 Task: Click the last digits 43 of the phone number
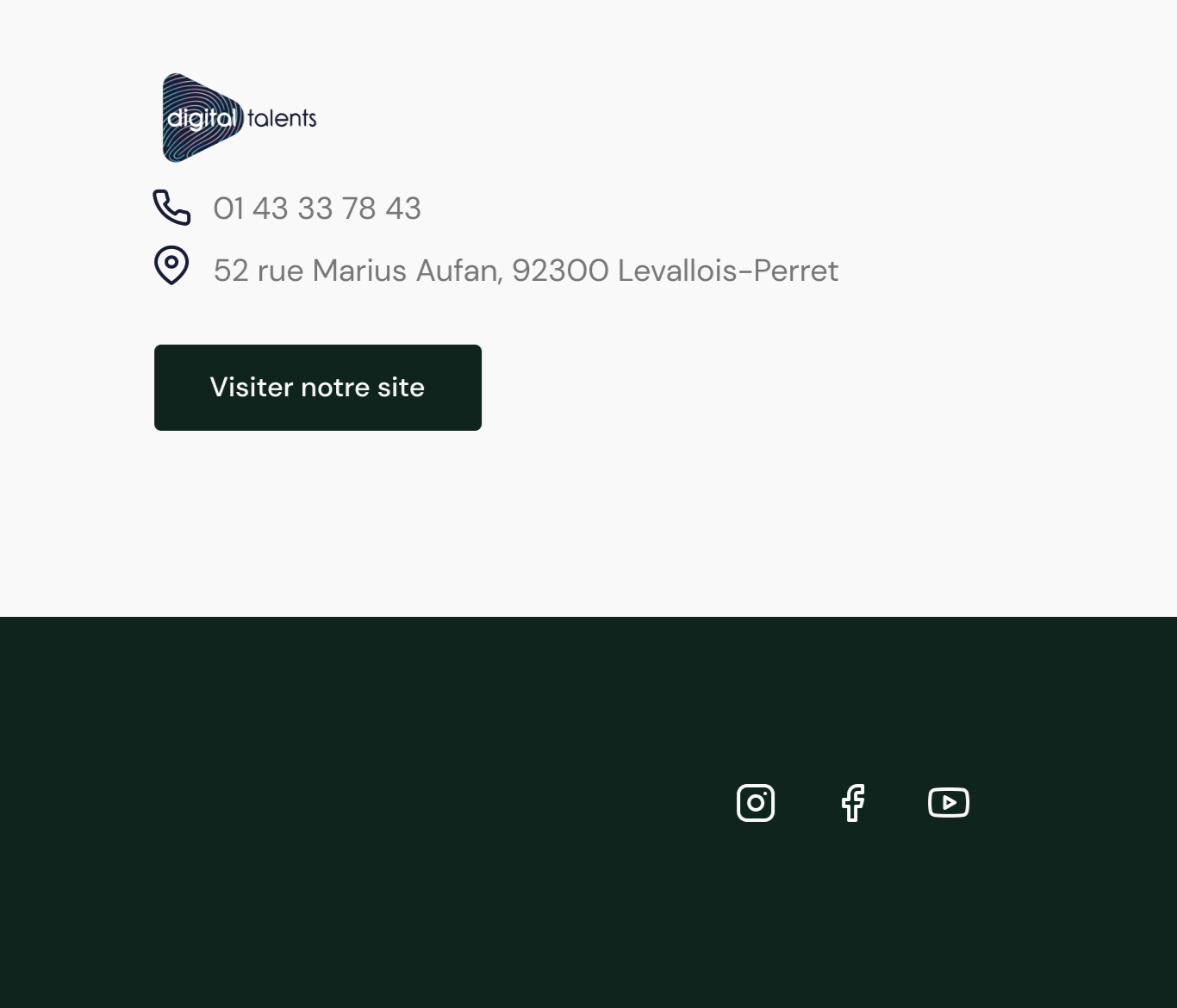pyautogui.click(x=403, y=208)
